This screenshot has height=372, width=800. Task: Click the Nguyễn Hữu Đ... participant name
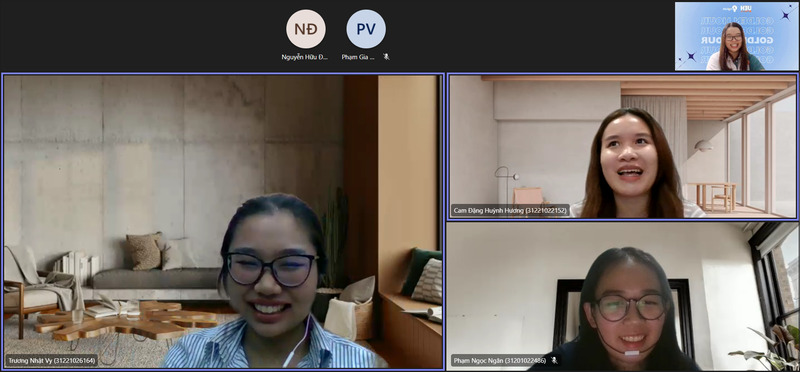tap(305, 57)
